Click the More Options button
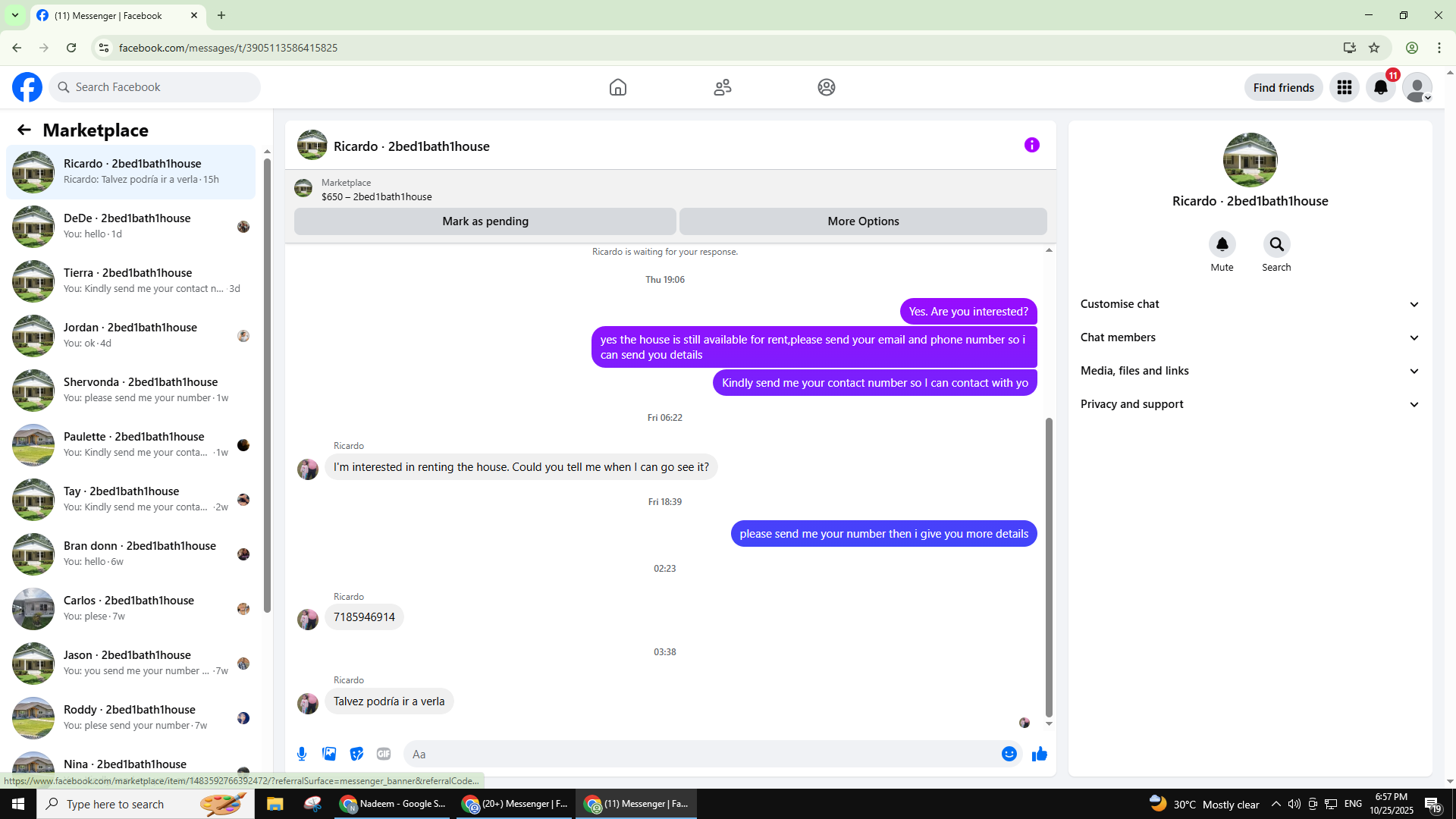Screen dimensions: 1456x819 point(863,221)
